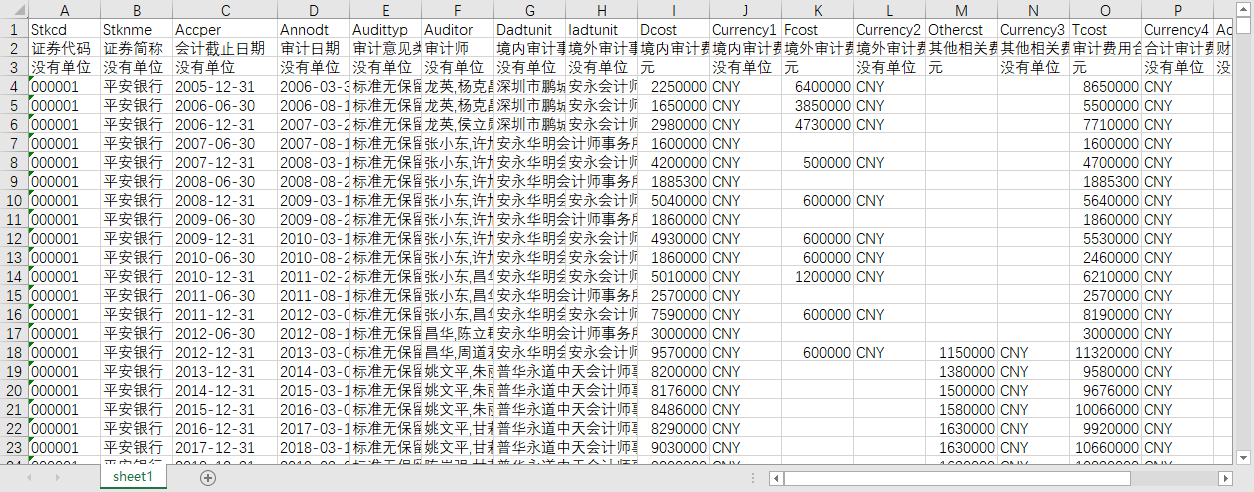
Task: Select column O header
Action: 1105,10
